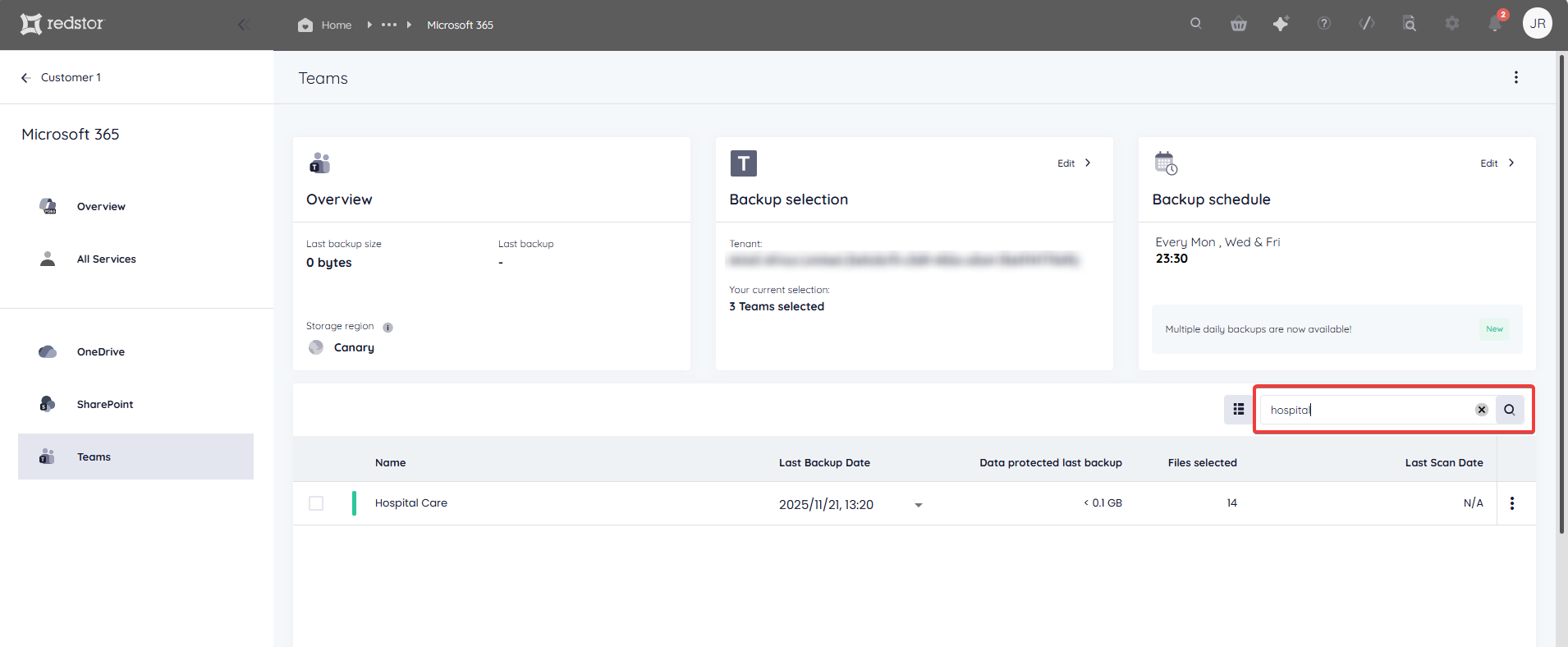Sort by the Name column header

pos(391,463)
